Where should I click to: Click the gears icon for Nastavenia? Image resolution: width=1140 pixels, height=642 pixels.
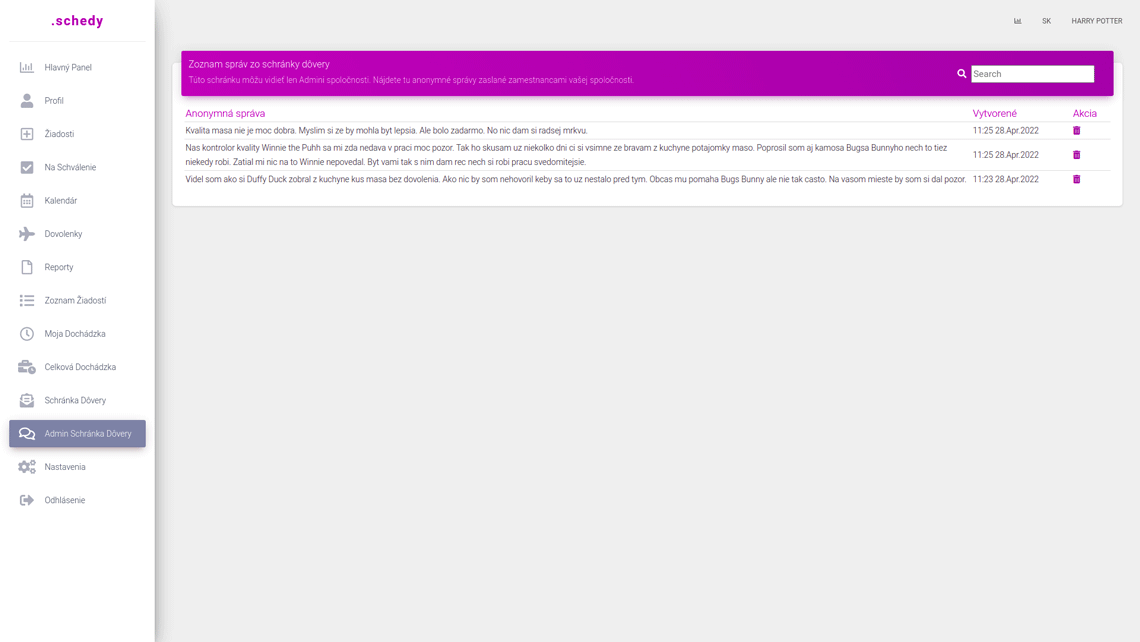pyautogui.click(x=27, y=467)
